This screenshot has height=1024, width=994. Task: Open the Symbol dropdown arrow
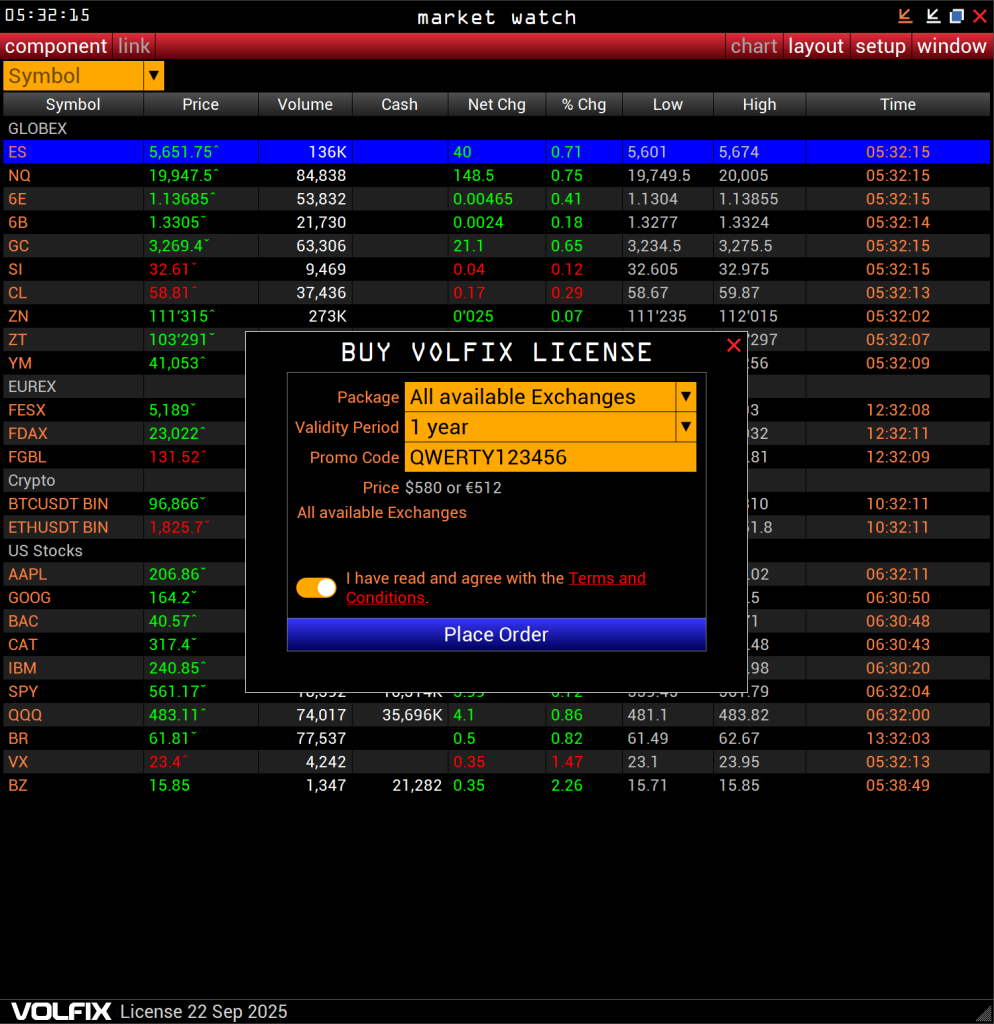[x=153, y=76]
